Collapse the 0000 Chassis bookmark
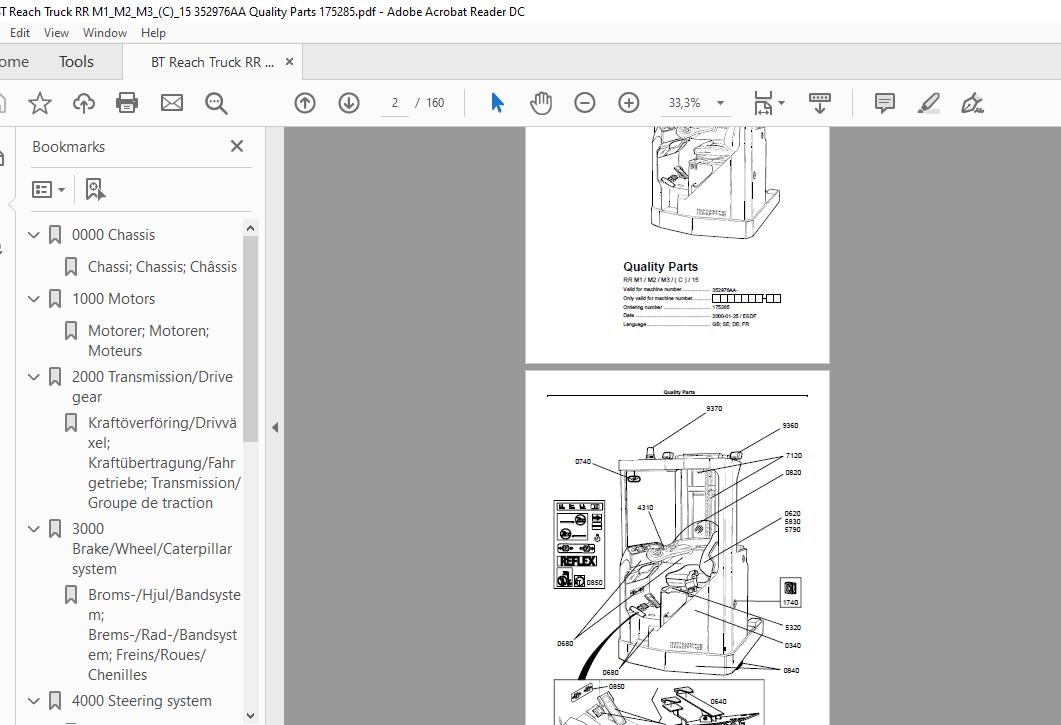This screenshot has width=1061, height=725. (x=34, y=235)
